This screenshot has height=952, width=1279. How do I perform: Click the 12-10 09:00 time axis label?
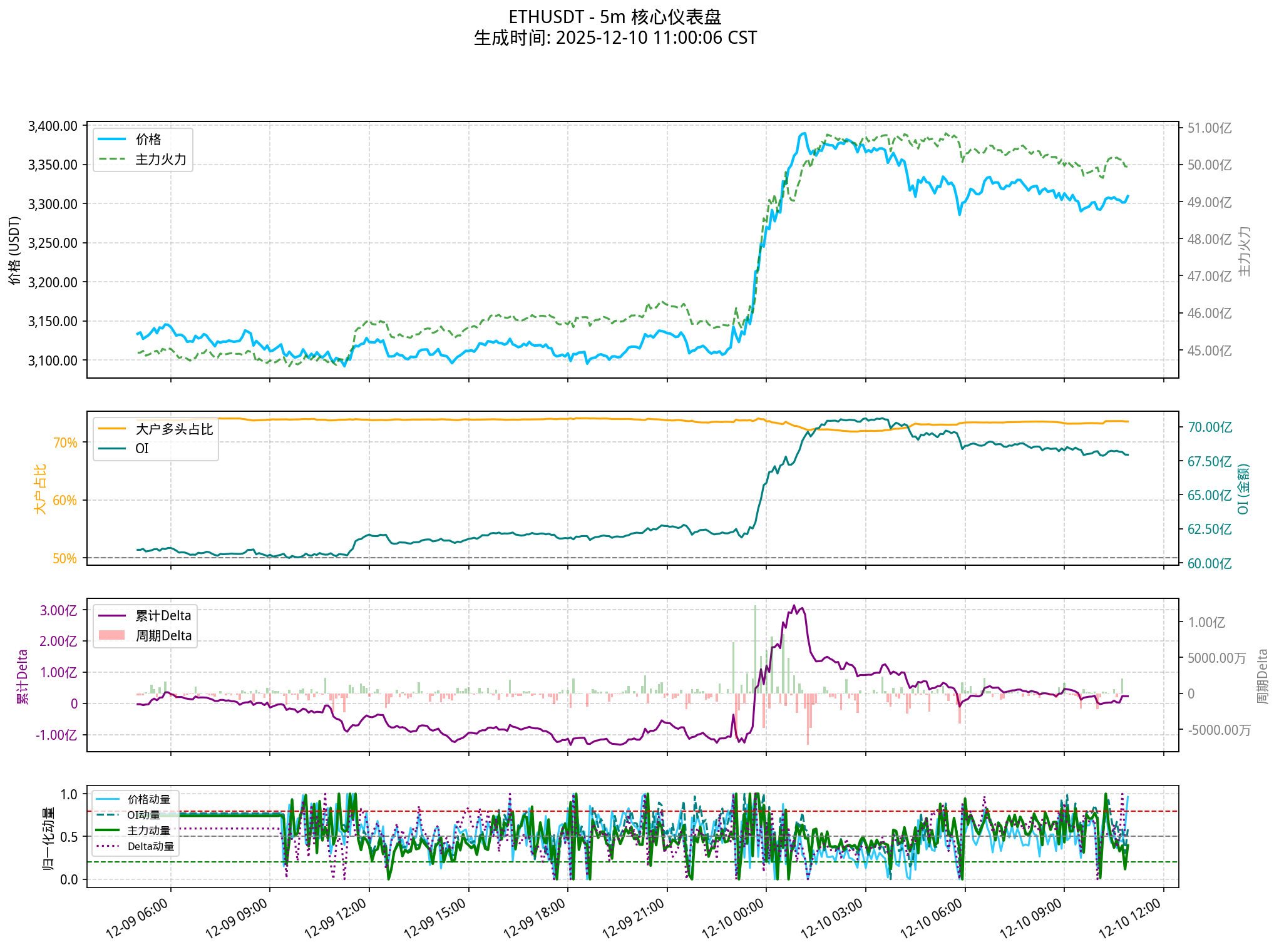[1032, 919]
